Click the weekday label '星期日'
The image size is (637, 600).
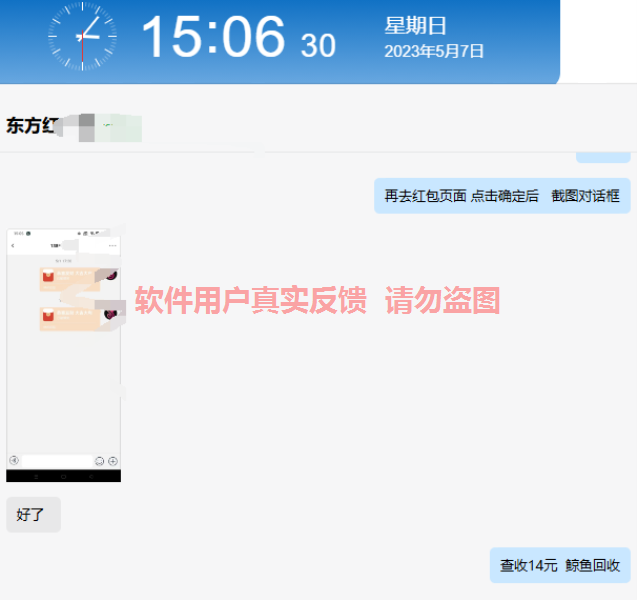pos(415,26)
